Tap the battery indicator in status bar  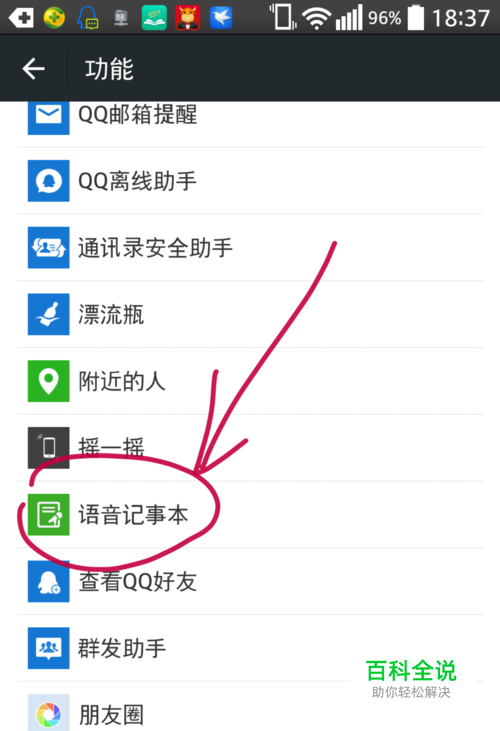coord(416,18)
